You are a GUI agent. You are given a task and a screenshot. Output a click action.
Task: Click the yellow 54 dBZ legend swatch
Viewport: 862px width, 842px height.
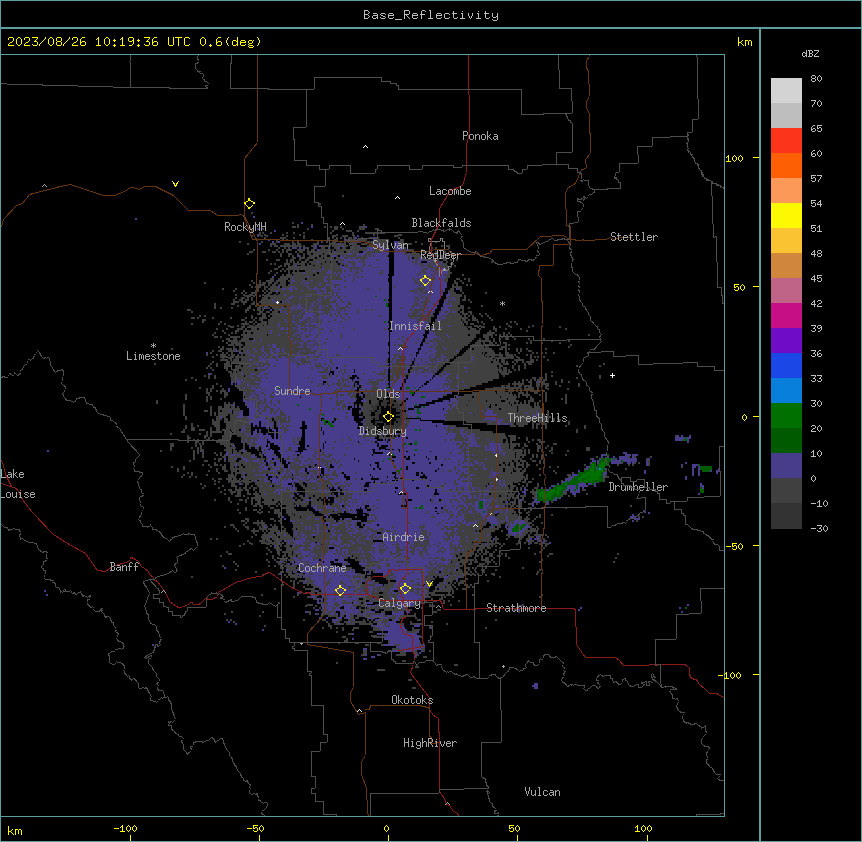click(786, 215)
